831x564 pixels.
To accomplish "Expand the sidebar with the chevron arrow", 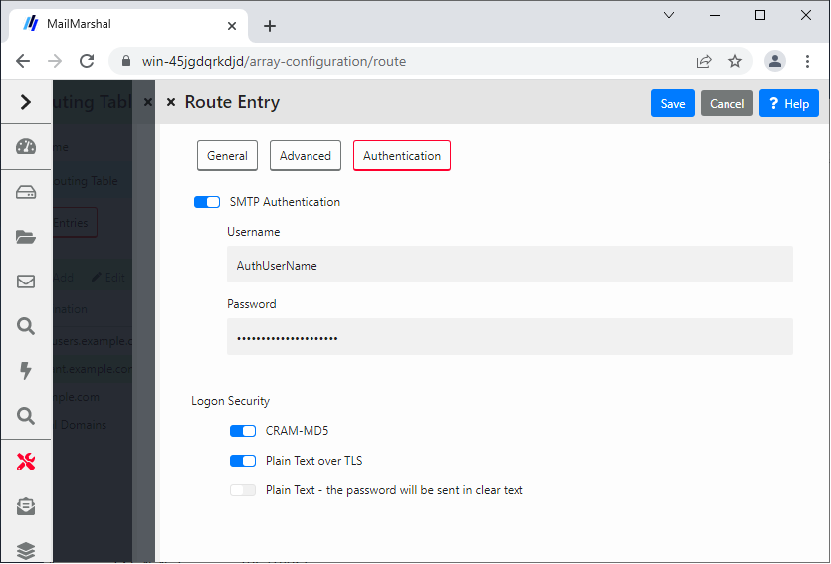I will pyautogui.click(x=25, y=102).
